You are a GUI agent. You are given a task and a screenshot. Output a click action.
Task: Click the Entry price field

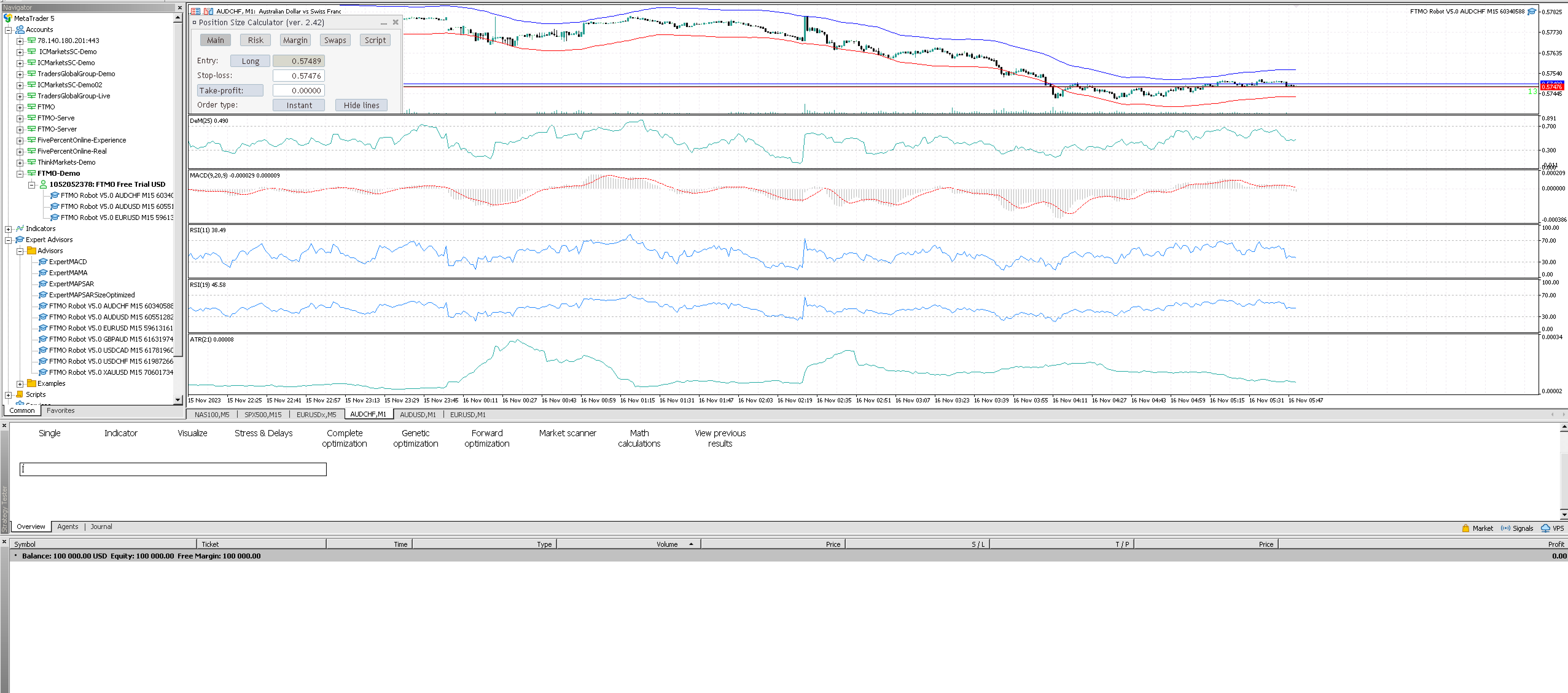298,61
